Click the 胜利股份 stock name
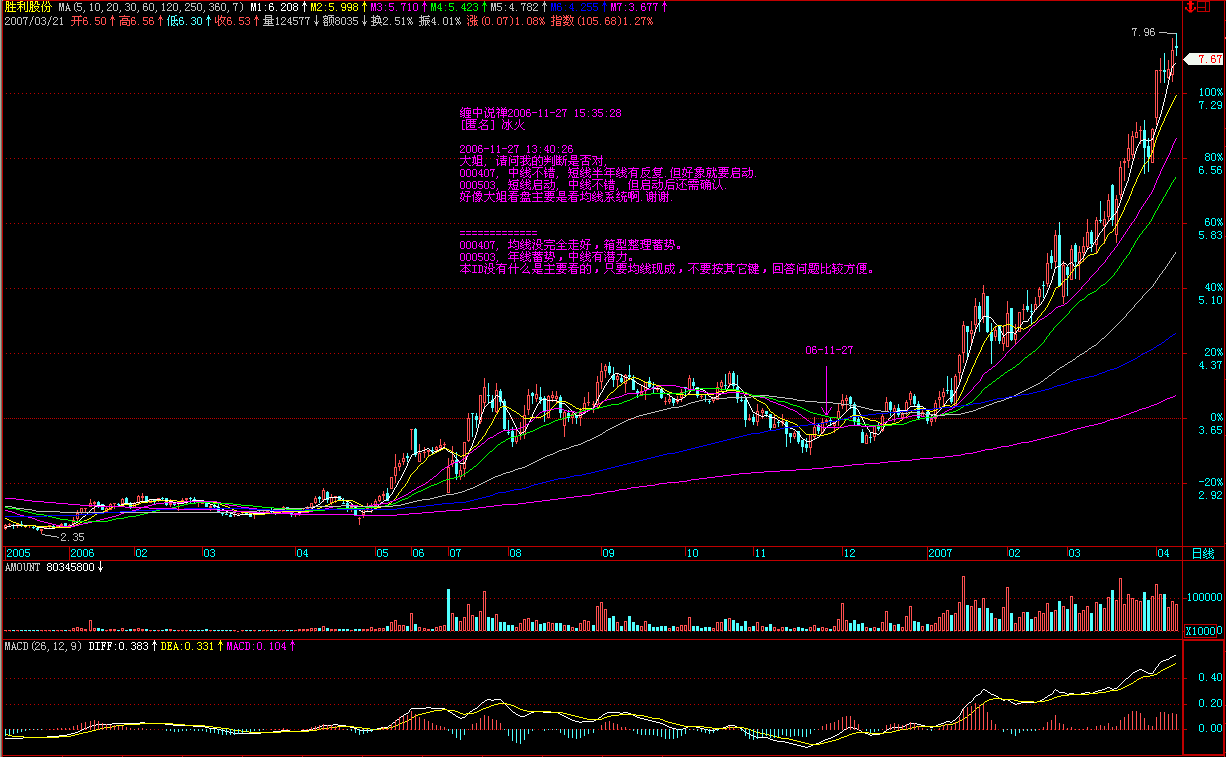 point(26,7)
